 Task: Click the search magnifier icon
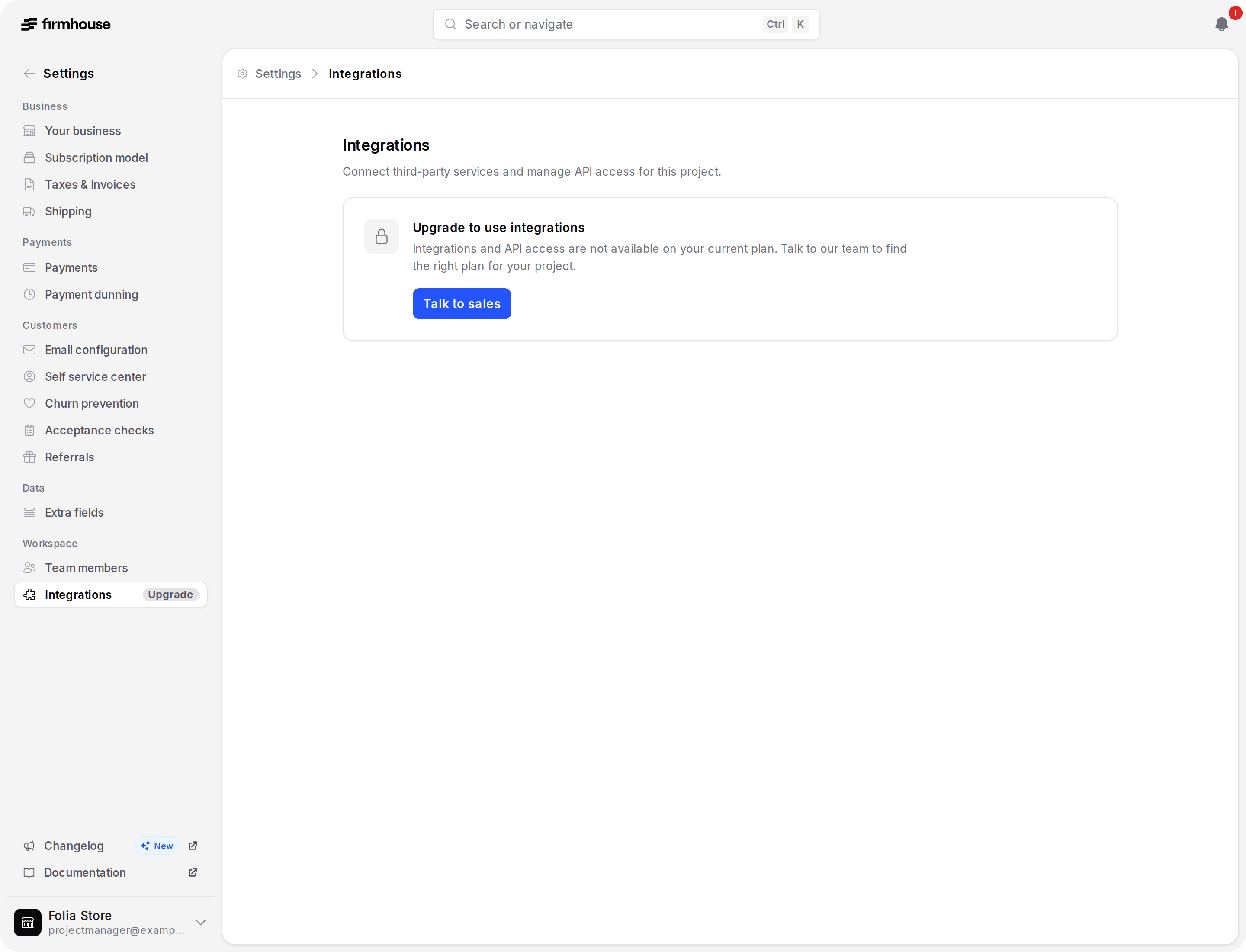(x=450, y=24)
